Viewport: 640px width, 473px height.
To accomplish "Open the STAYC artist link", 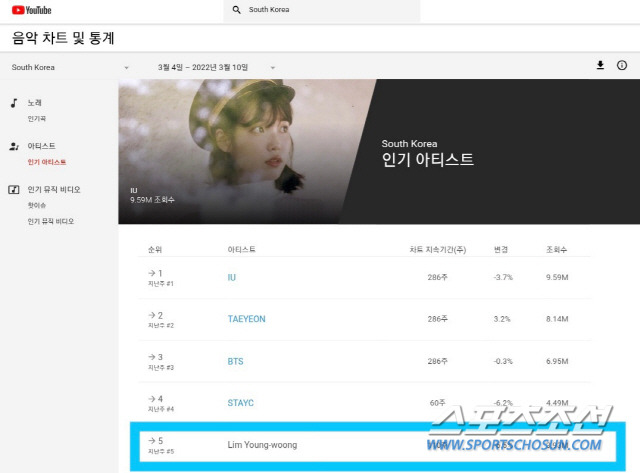I will 240,403.
